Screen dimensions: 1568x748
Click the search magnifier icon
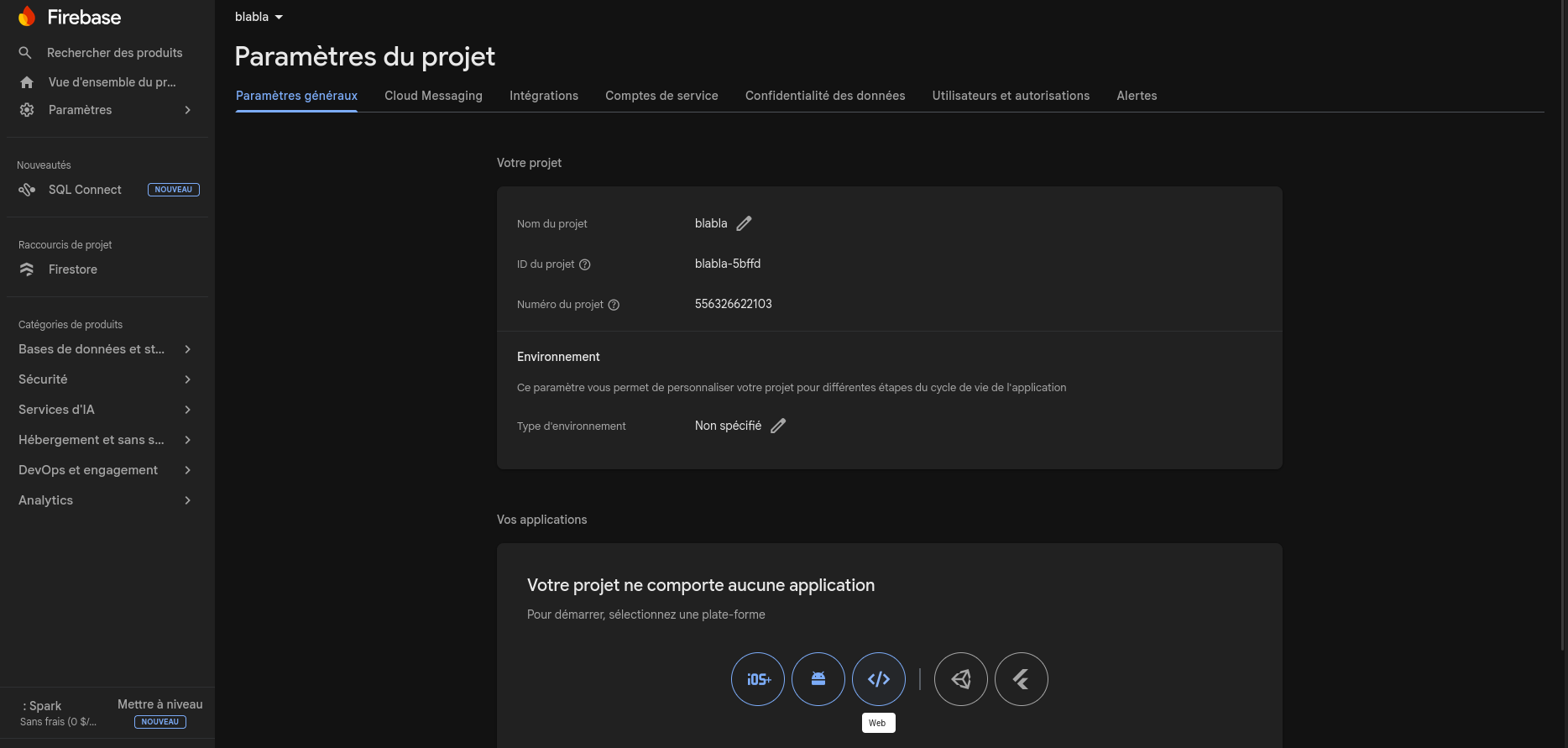(x=25, y=53)
